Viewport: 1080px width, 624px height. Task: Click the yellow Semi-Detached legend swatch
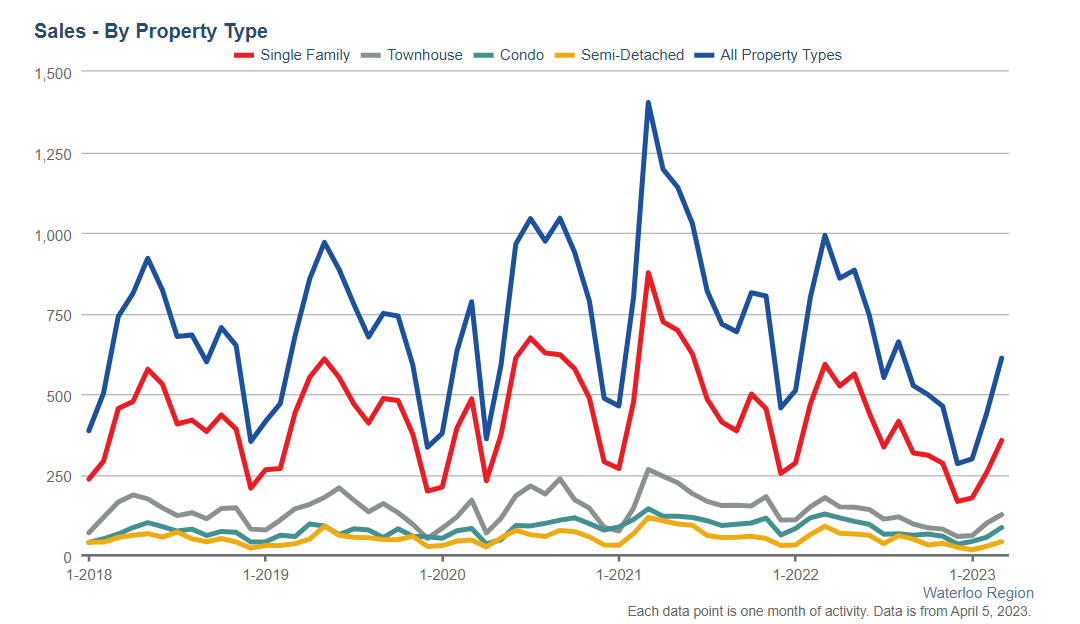[565, 56]
